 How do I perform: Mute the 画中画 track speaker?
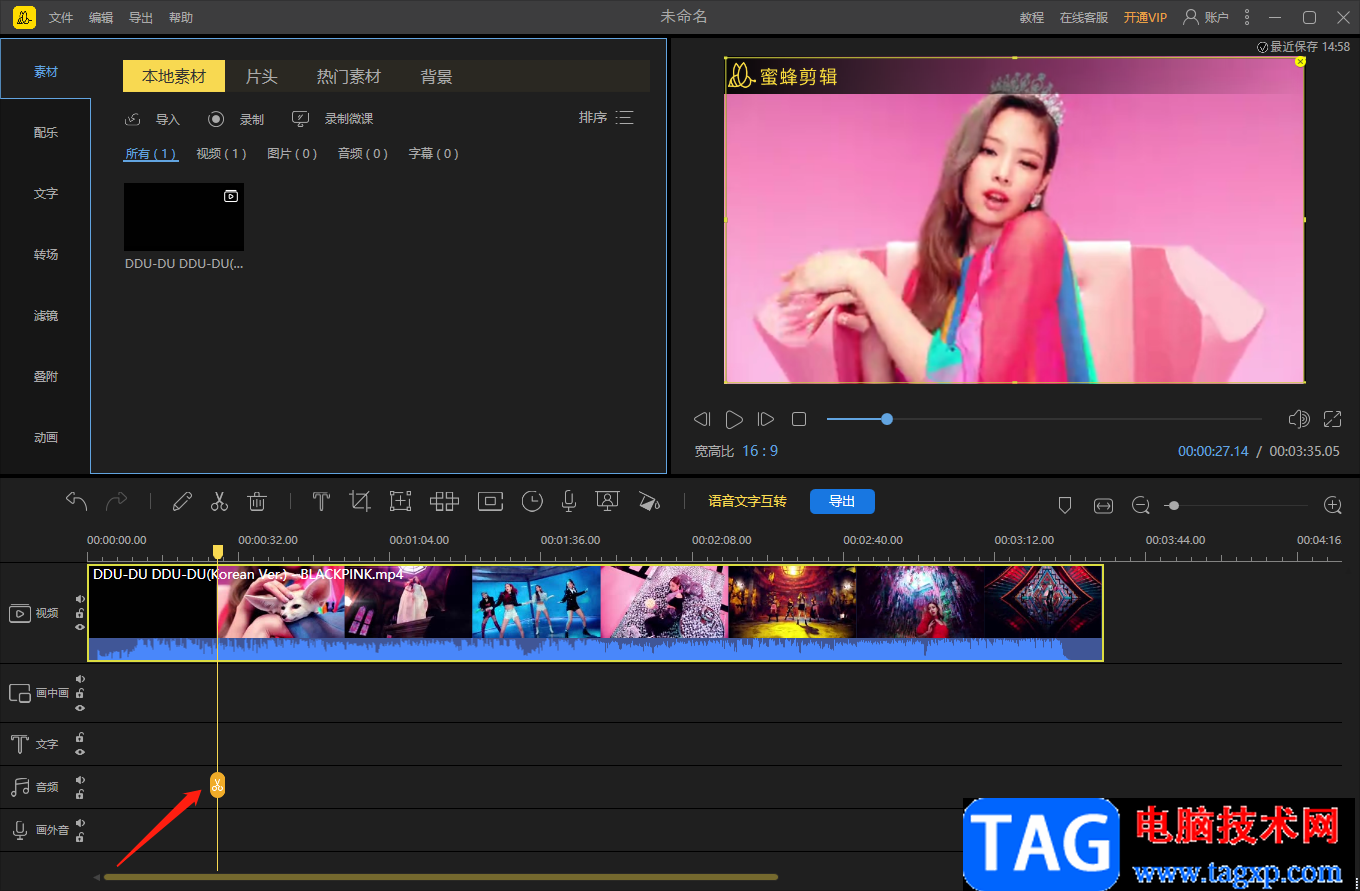[80, 679]
